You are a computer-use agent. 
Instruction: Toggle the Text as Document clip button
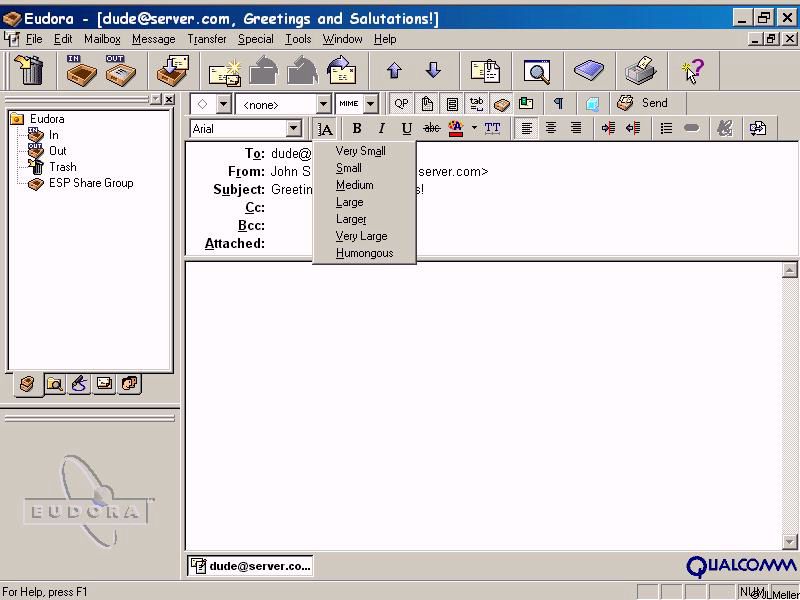pyautogui.click(x=427, y=104)
